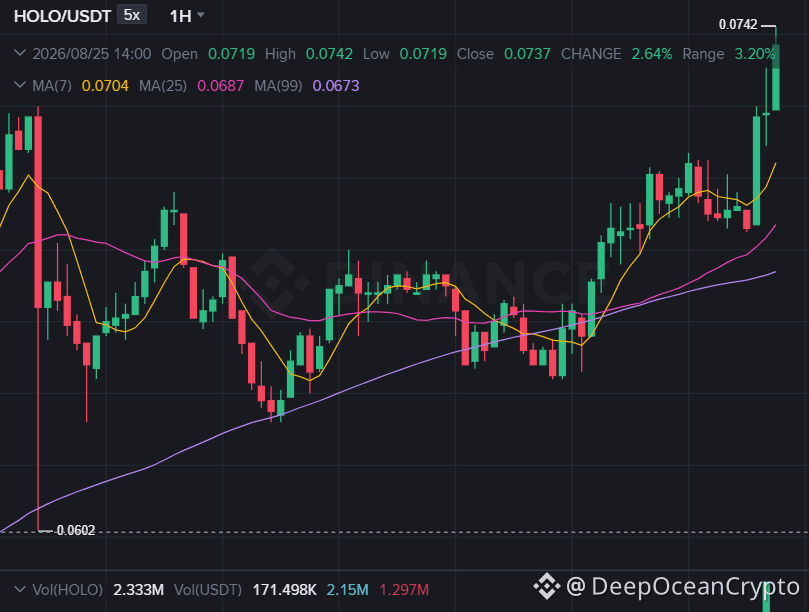Click the HOLO/USDT pair title

point(62,16)
